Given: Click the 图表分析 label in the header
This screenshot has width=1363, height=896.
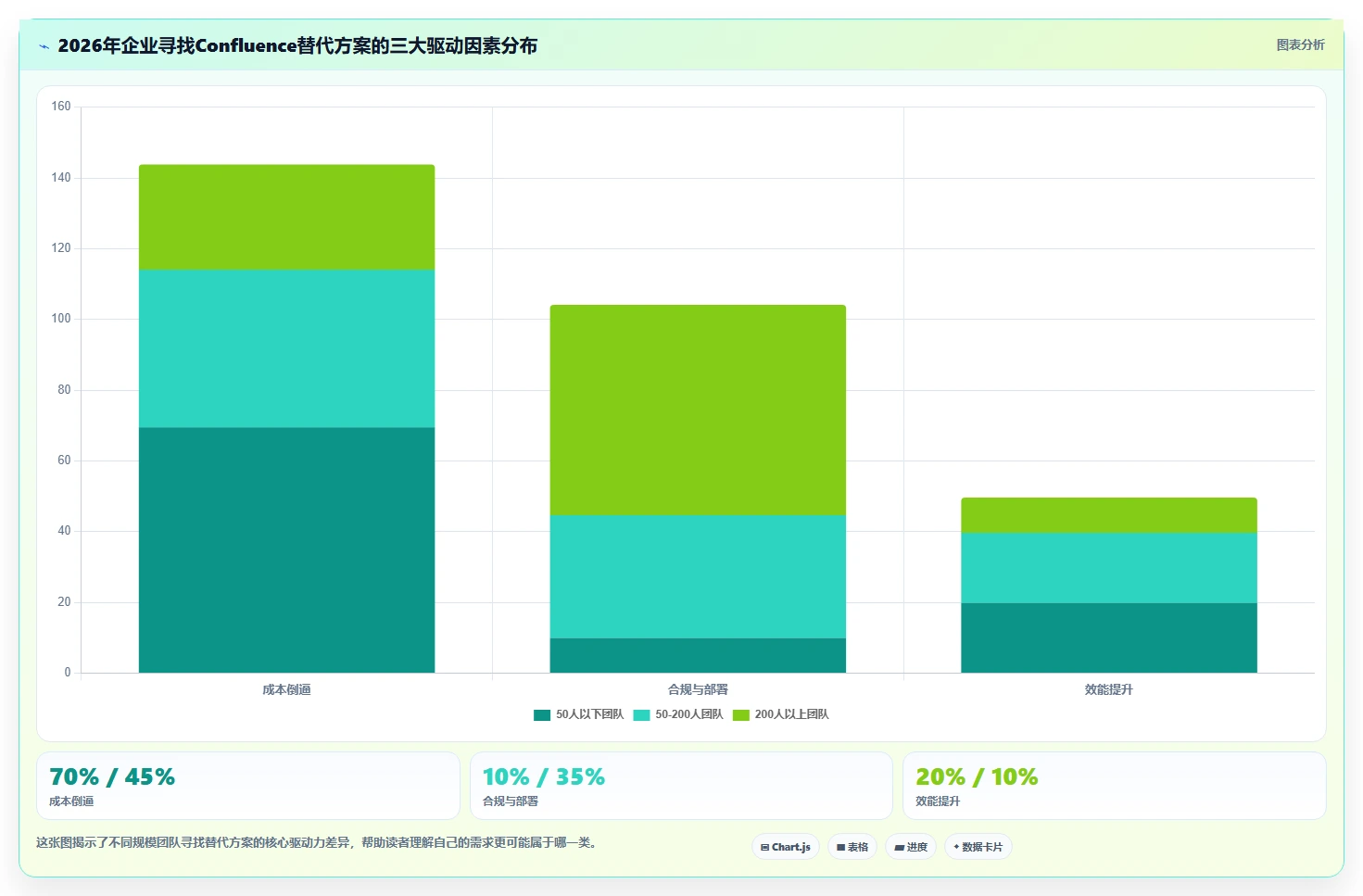Looking at the screenshot, I should (1300, 44).
